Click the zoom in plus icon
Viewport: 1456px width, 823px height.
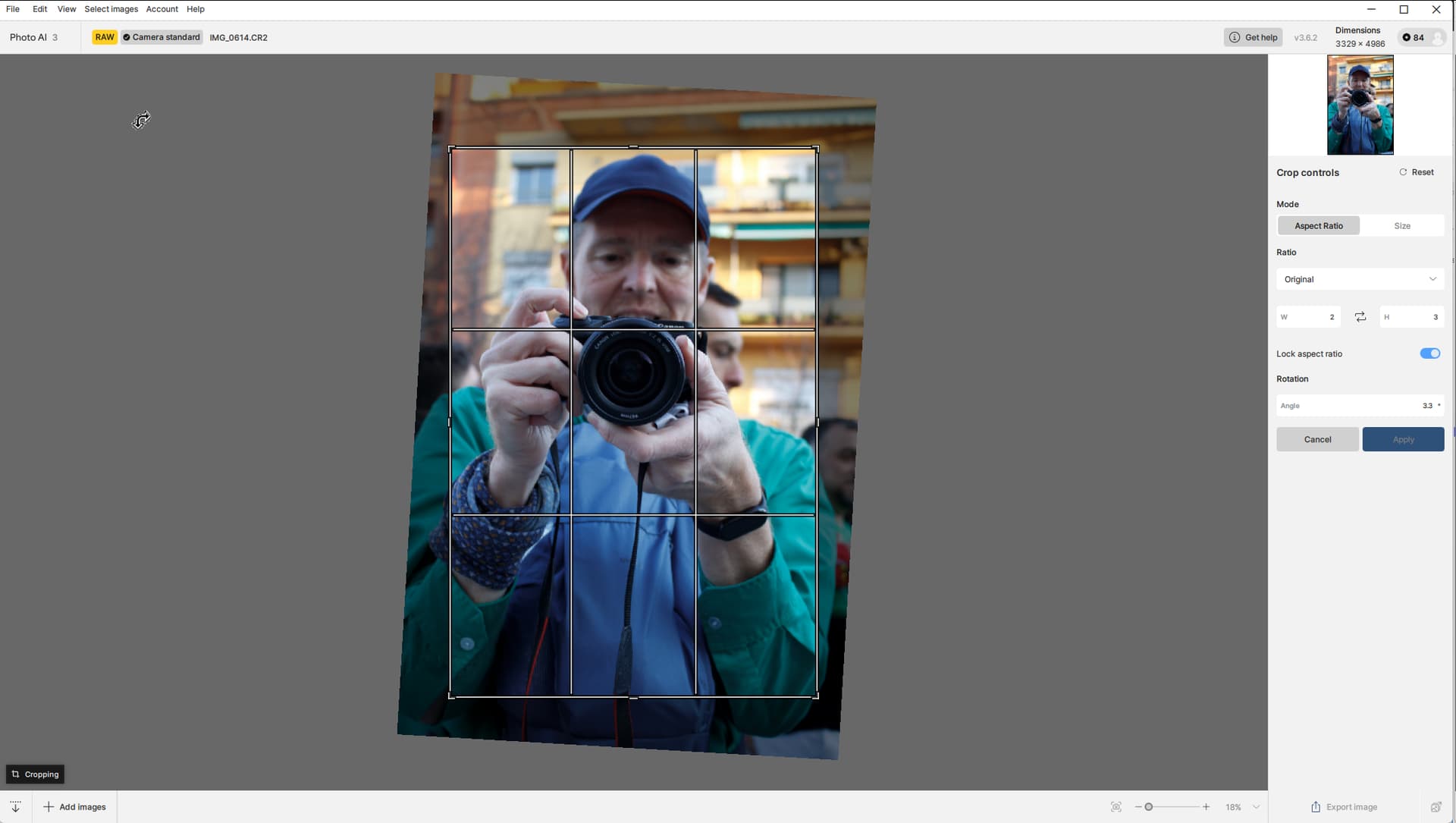[1206, 807]
